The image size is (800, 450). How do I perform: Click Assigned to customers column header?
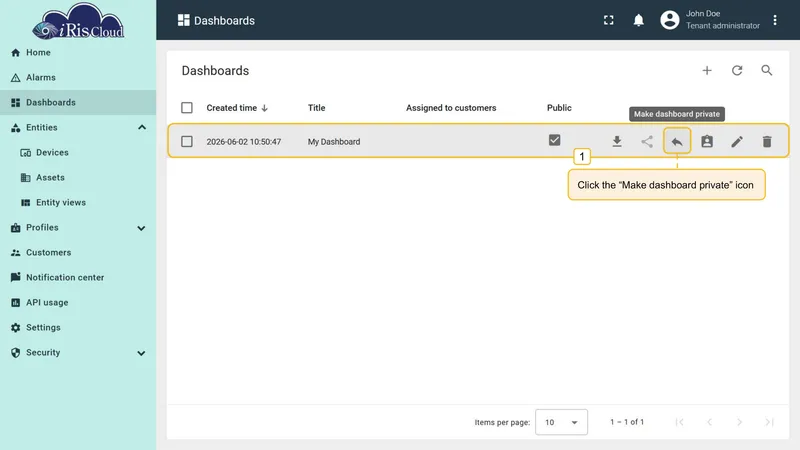pos(451,108)
